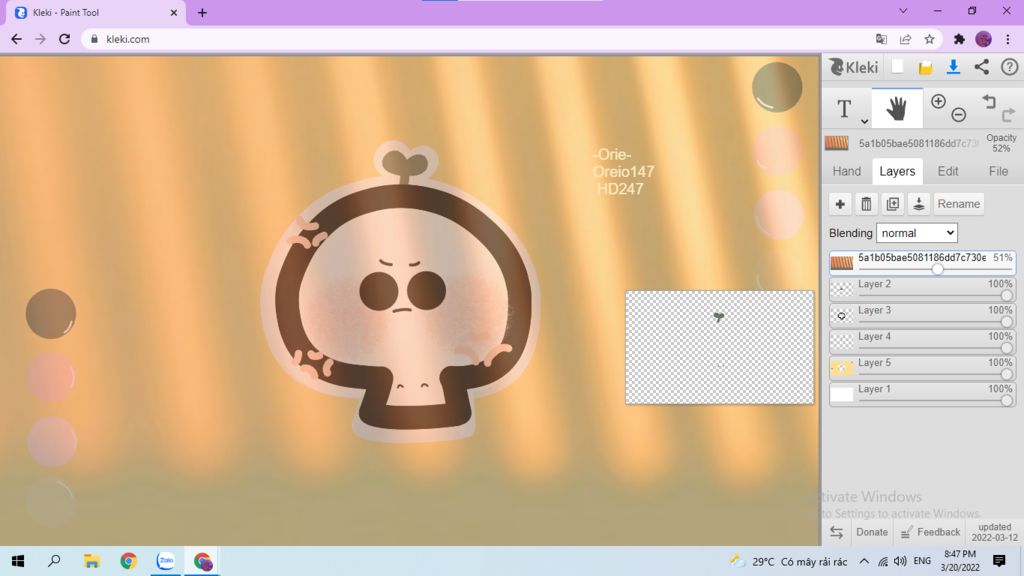This screenshot has width=1024, height=576.
Task: Open the tab search dropdown chevron
Action: pyautogui.click(x=903, y=10)
